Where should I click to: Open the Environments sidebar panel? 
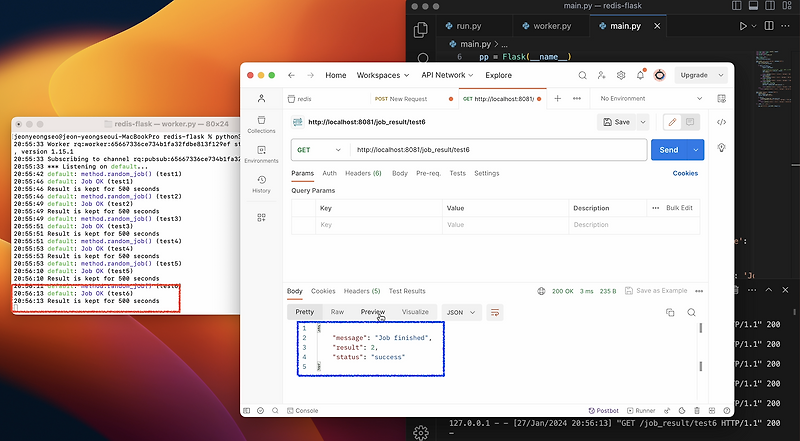(261, 154)
